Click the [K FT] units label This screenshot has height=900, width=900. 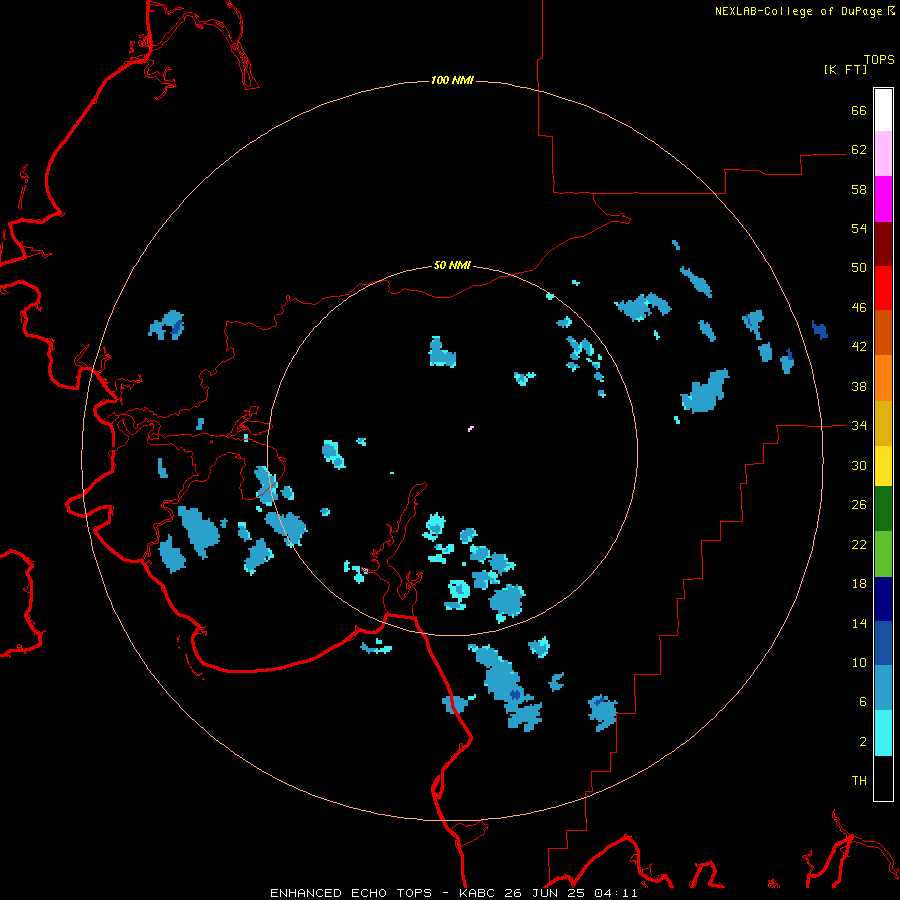(x=845, y=69)
